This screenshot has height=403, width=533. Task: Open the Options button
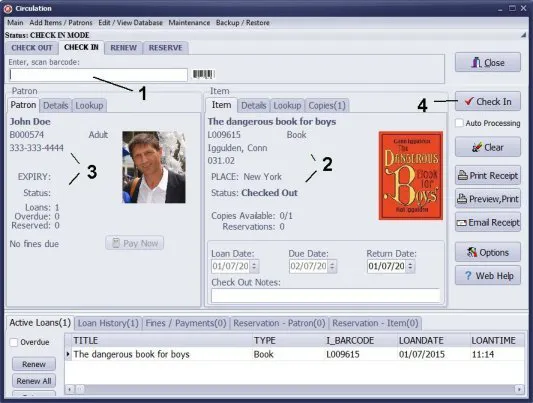[x=488, y=252]
